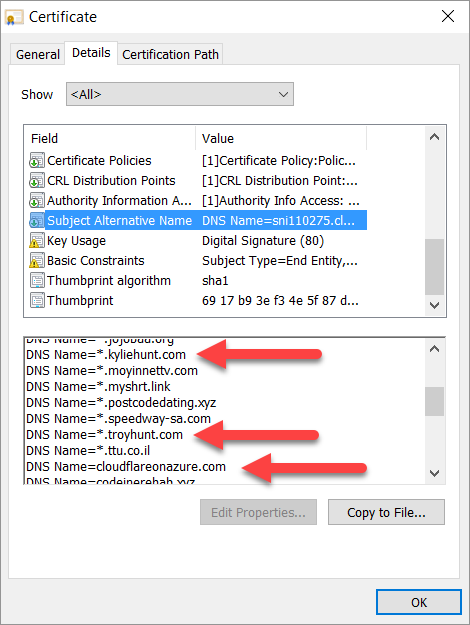470x625 pixels.
Task: Select the Key Usage warning icon
Action: 37,240
